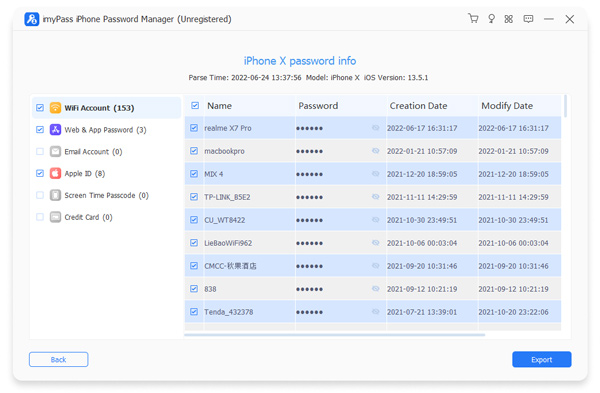Click the horizontal scrollbar below the table
The image size is (600, 393).
[x=334, y=335]
